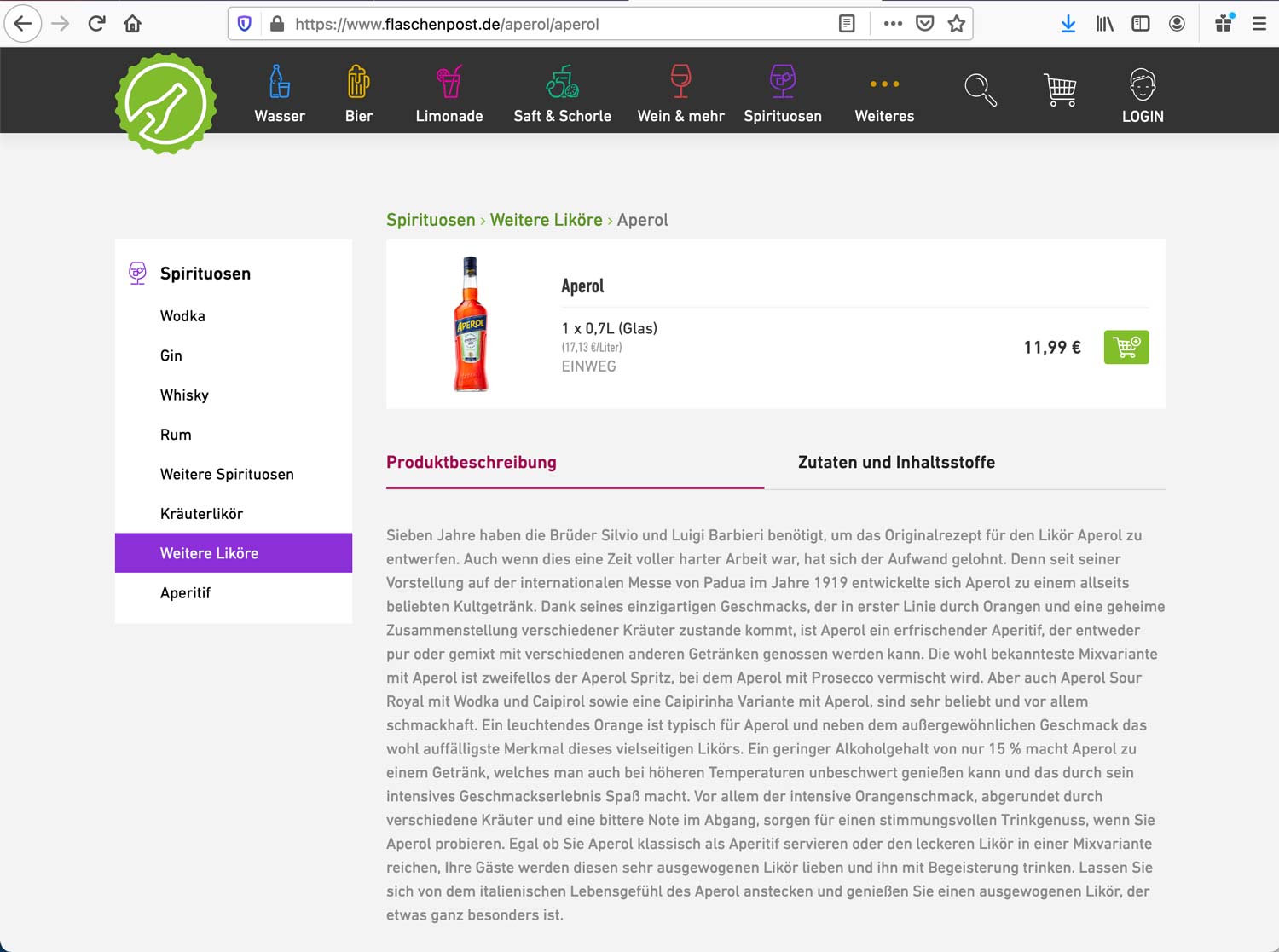Click the EINWEG label
The width and height of the screenshot is (1279, 952).
[588, 366]
